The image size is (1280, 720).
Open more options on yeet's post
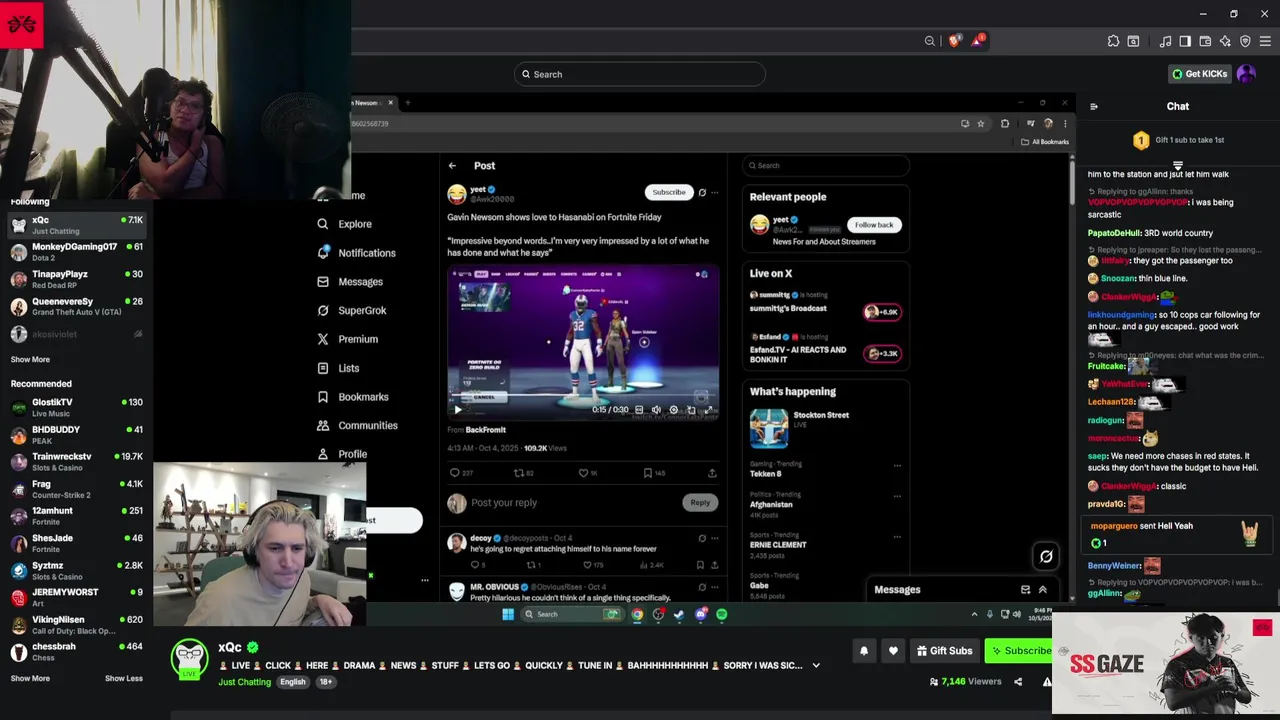[714, 192]
